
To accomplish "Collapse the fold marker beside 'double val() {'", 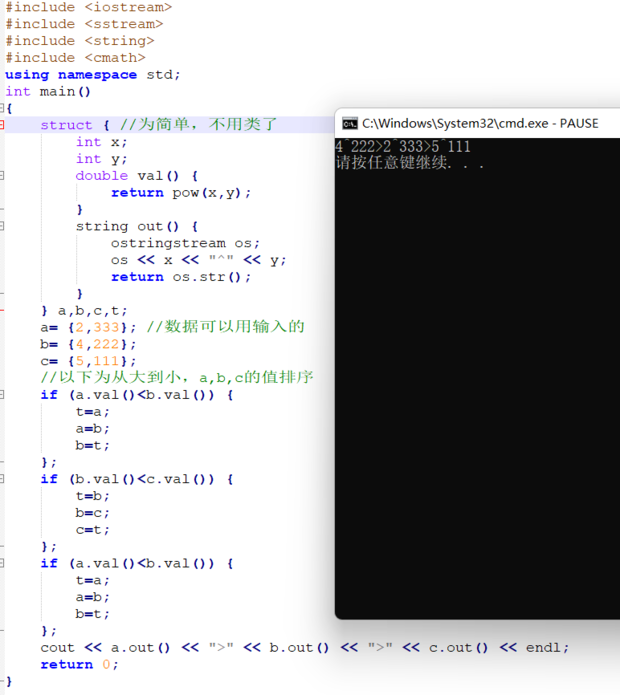I will [x=2, y=176].
